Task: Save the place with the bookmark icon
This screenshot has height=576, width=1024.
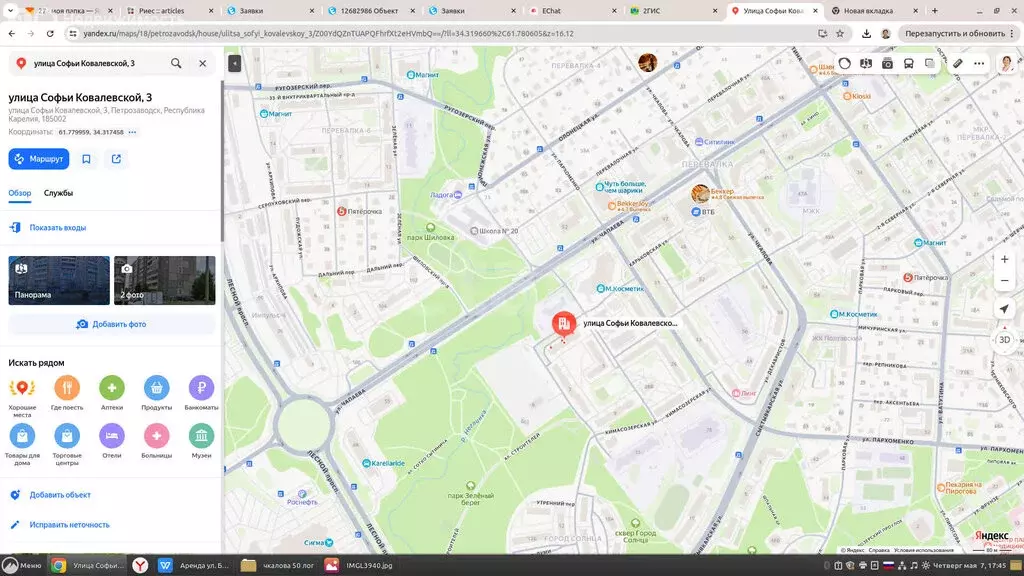Action: pyautogui.click(x=86, y=159)
